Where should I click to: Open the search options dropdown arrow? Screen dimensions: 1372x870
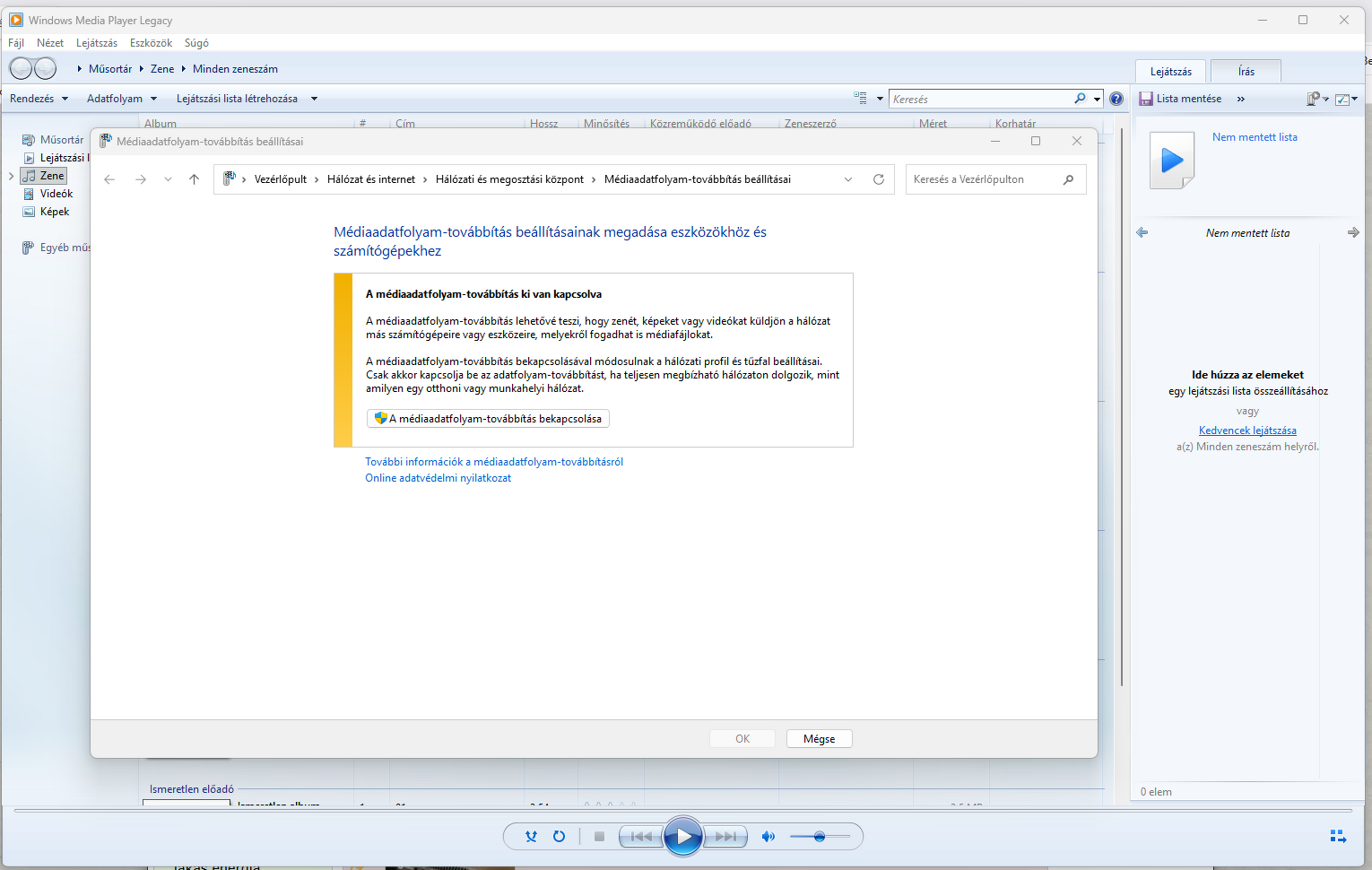pyautogui.click(x=1097, y=99)
